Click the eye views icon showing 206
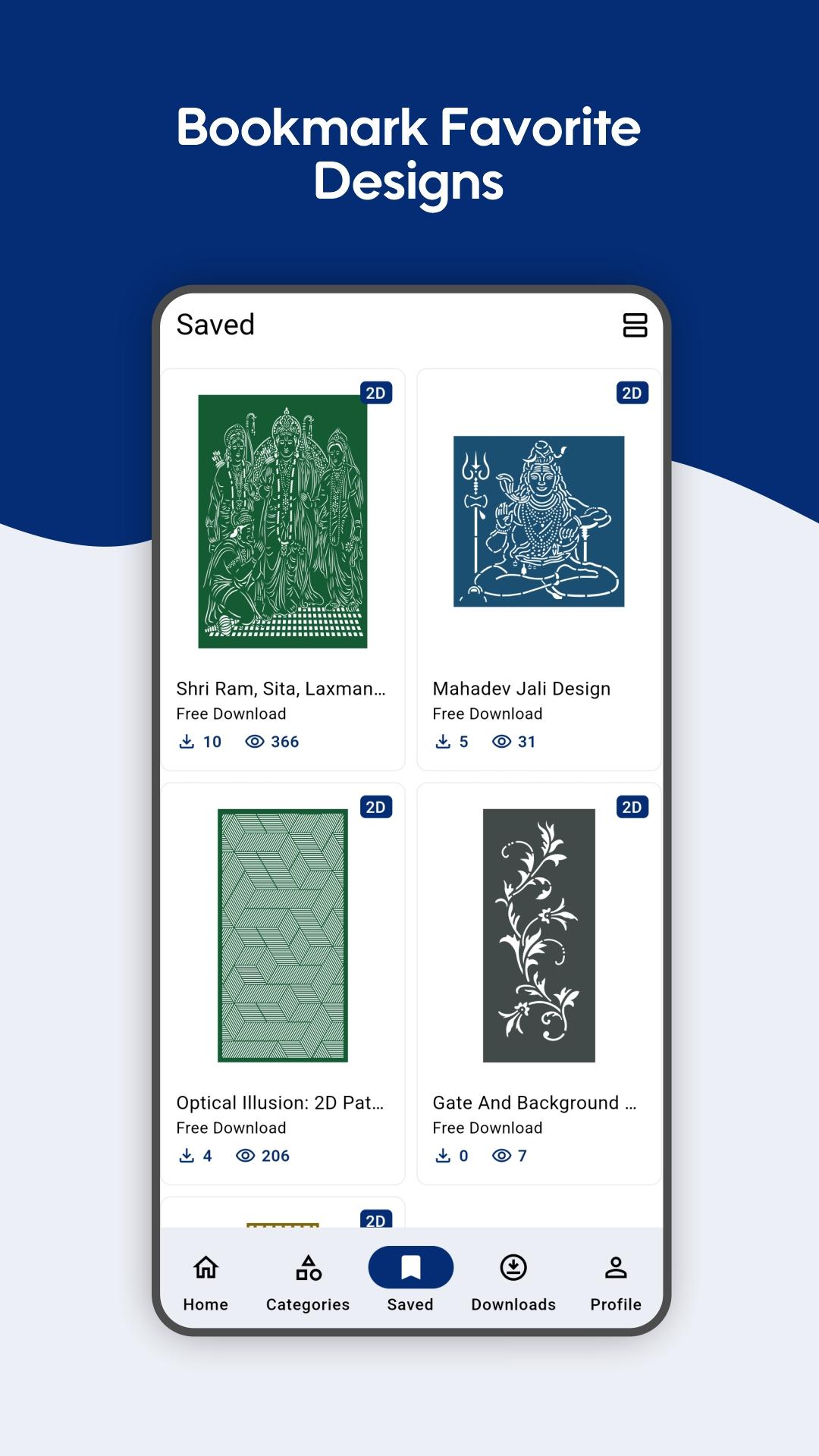 [245, 1156]
